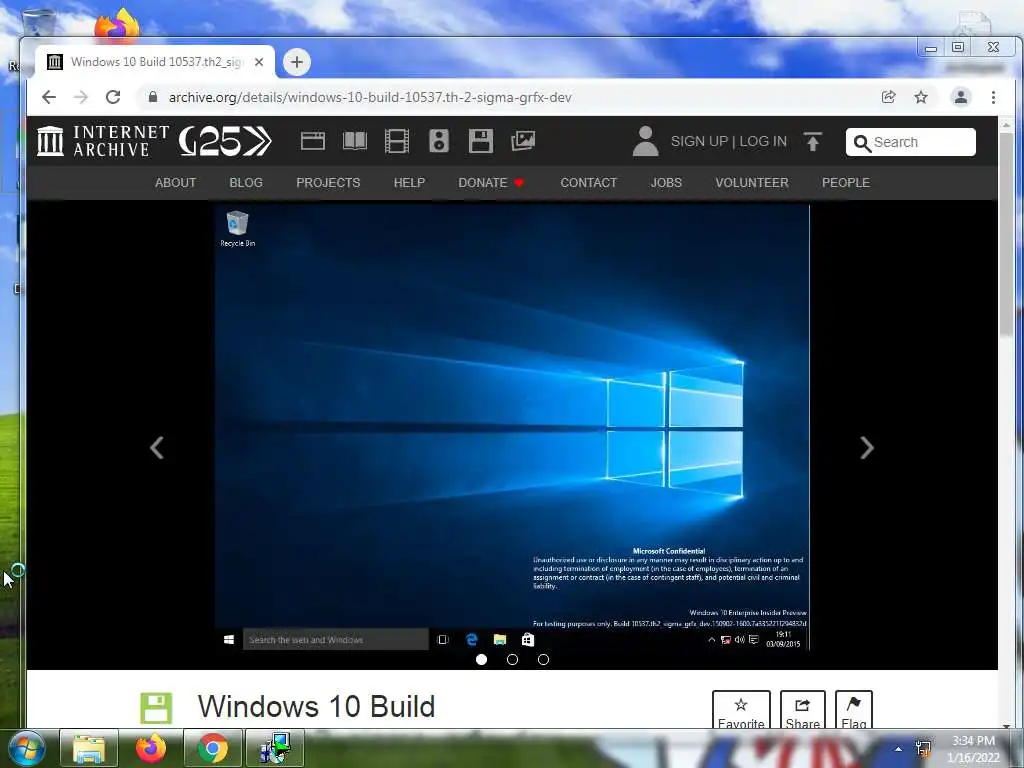This screenshot has width=1024, height=768.
Task: Open the Web media type icon
Action: pos(313,141)
